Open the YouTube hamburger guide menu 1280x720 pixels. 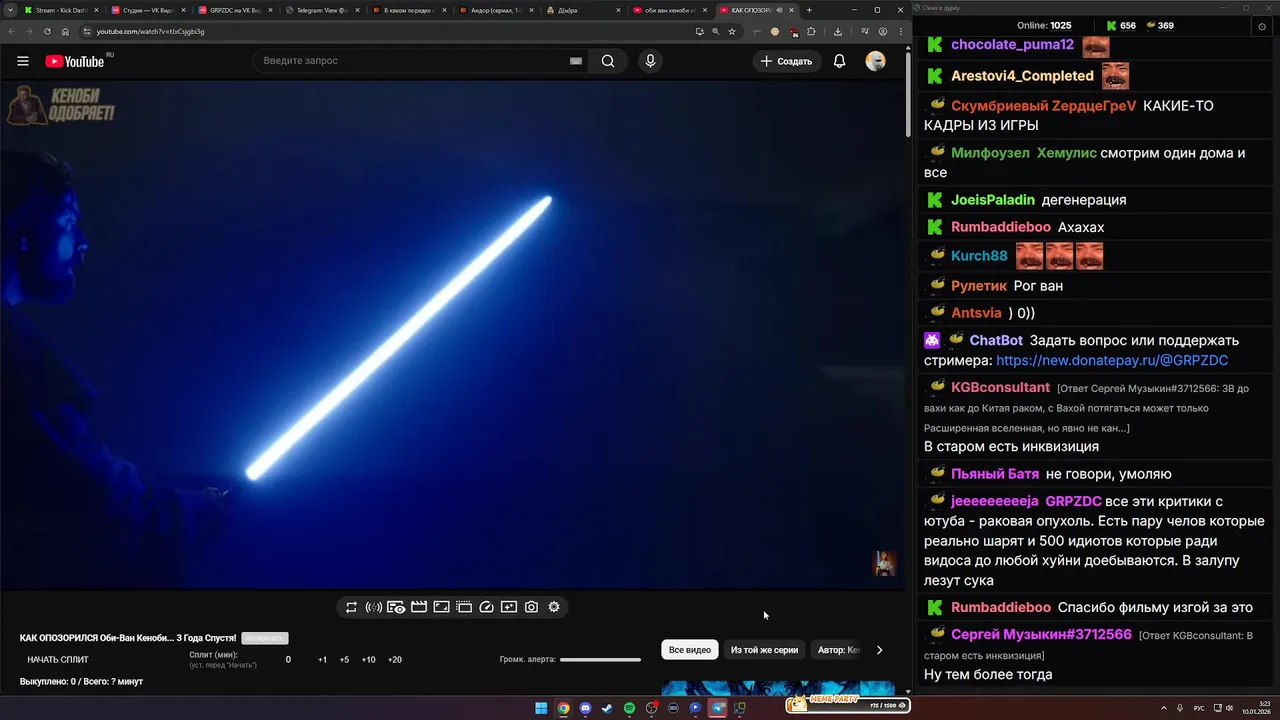22,61
